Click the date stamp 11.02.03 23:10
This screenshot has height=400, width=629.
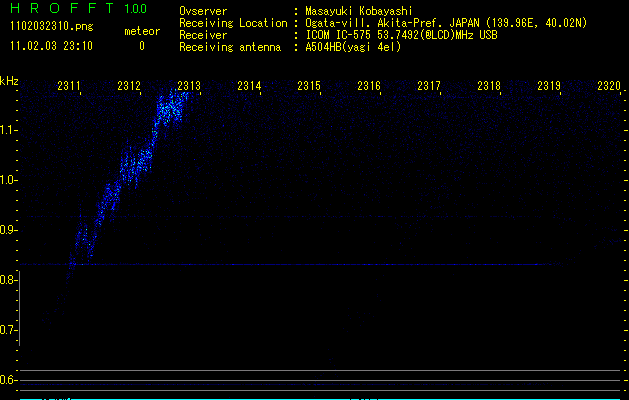point(51,46)
